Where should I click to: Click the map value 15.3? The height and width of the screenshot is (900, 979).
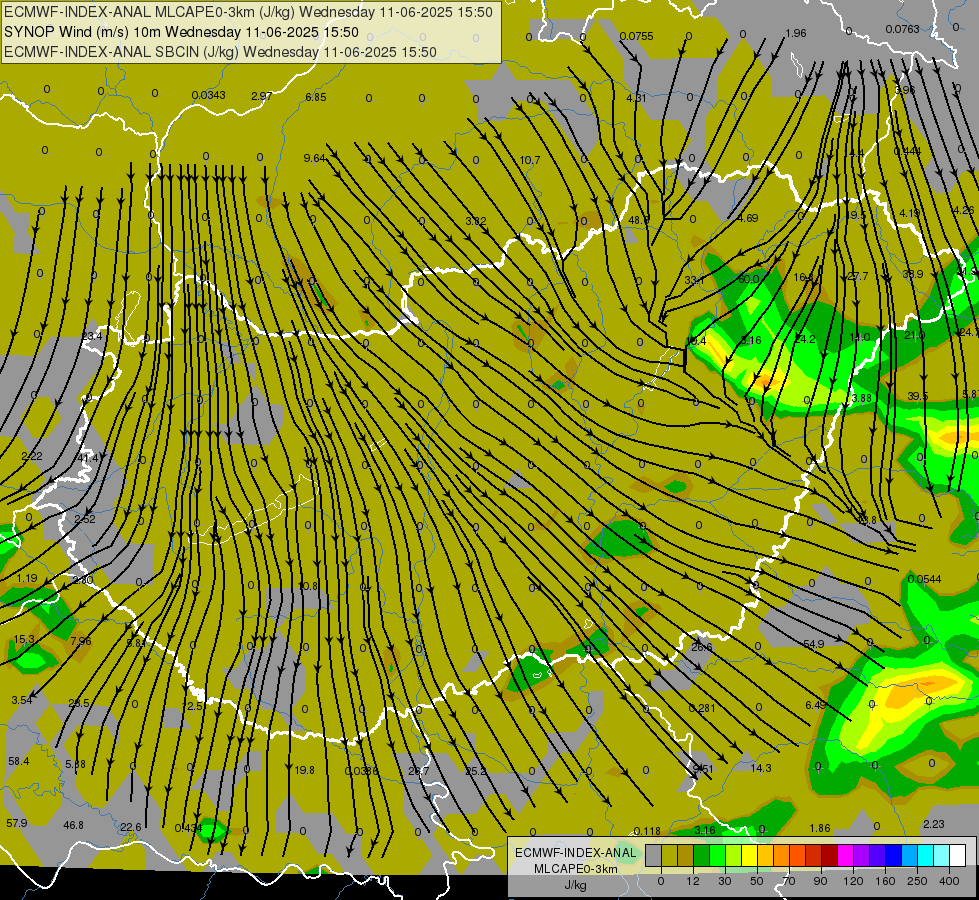click(x=24, y=640)
